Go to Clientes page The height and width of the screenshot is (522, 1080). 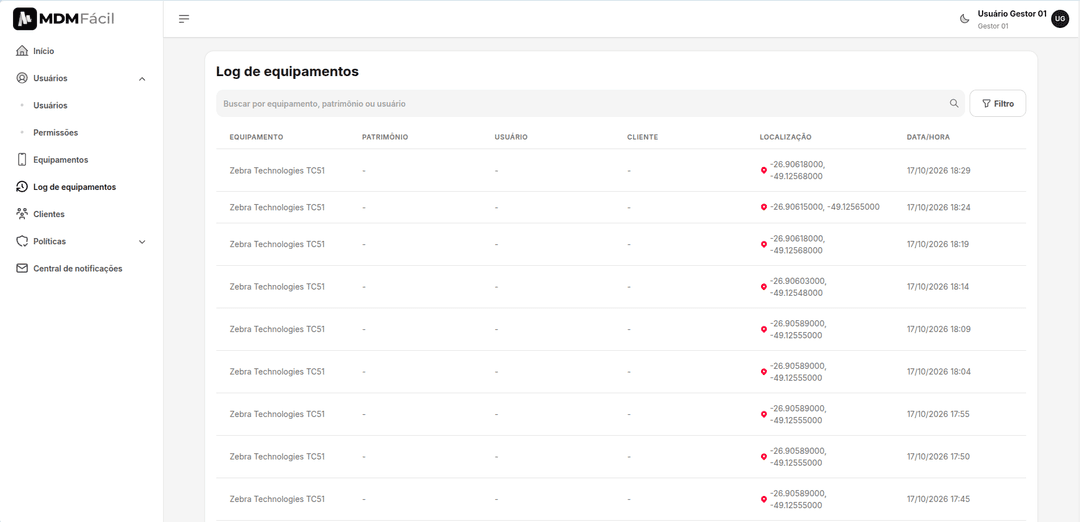(x=49, y=214)
